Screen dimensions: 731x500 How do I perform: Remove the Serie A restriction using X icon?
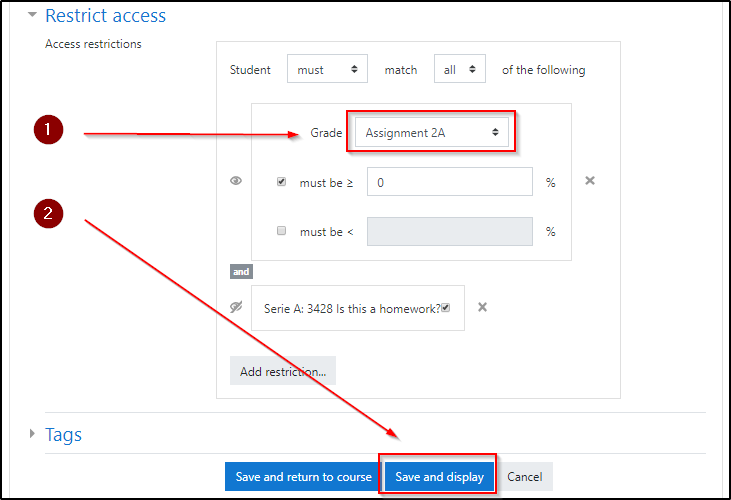click(x=482, y=307)
